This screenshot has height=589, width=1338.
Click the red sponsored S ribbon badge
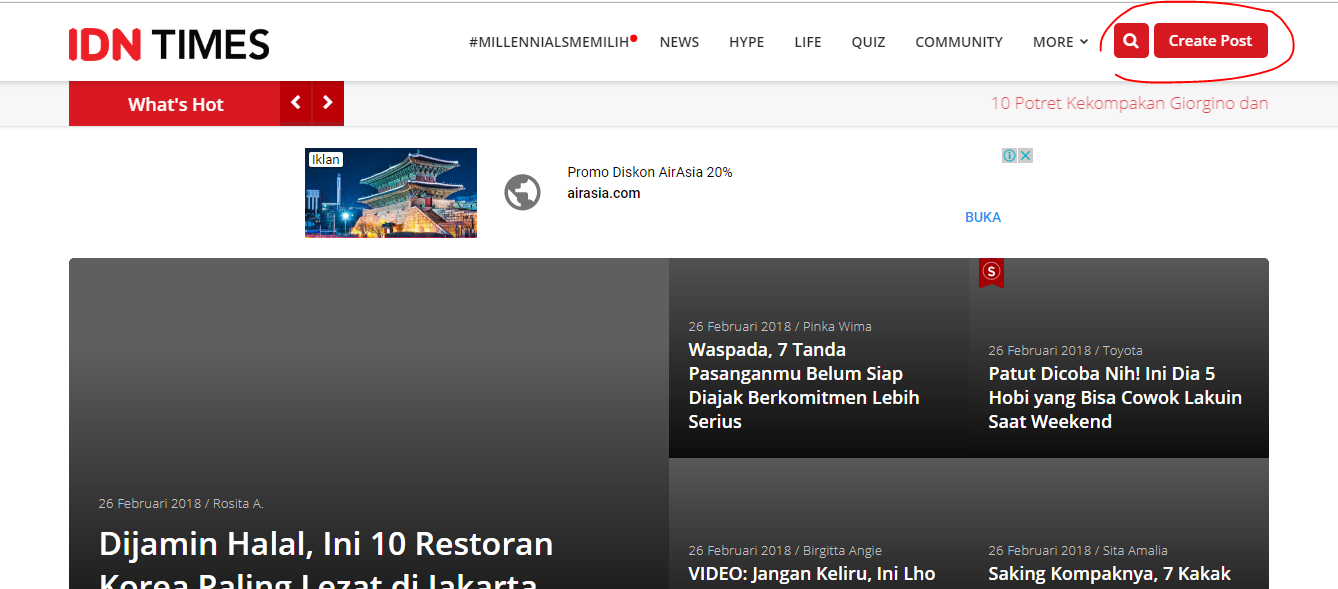[x=991, y=272]
